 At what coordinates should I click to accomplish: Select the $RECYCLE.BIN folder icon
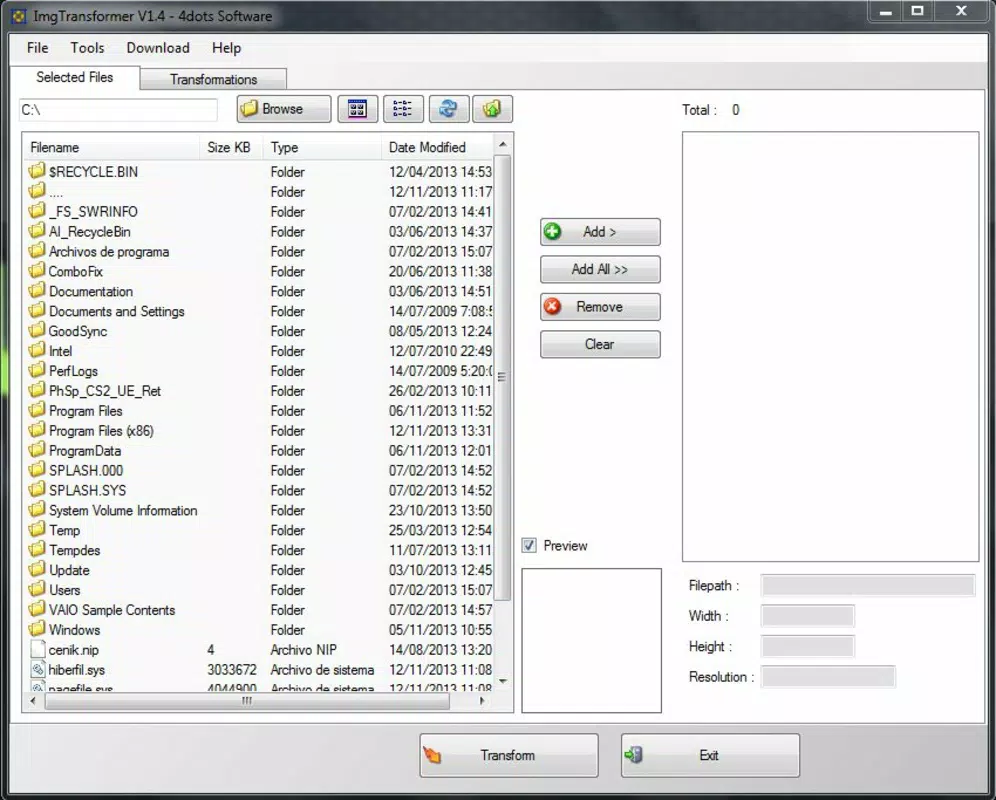(x=37, y=171)
